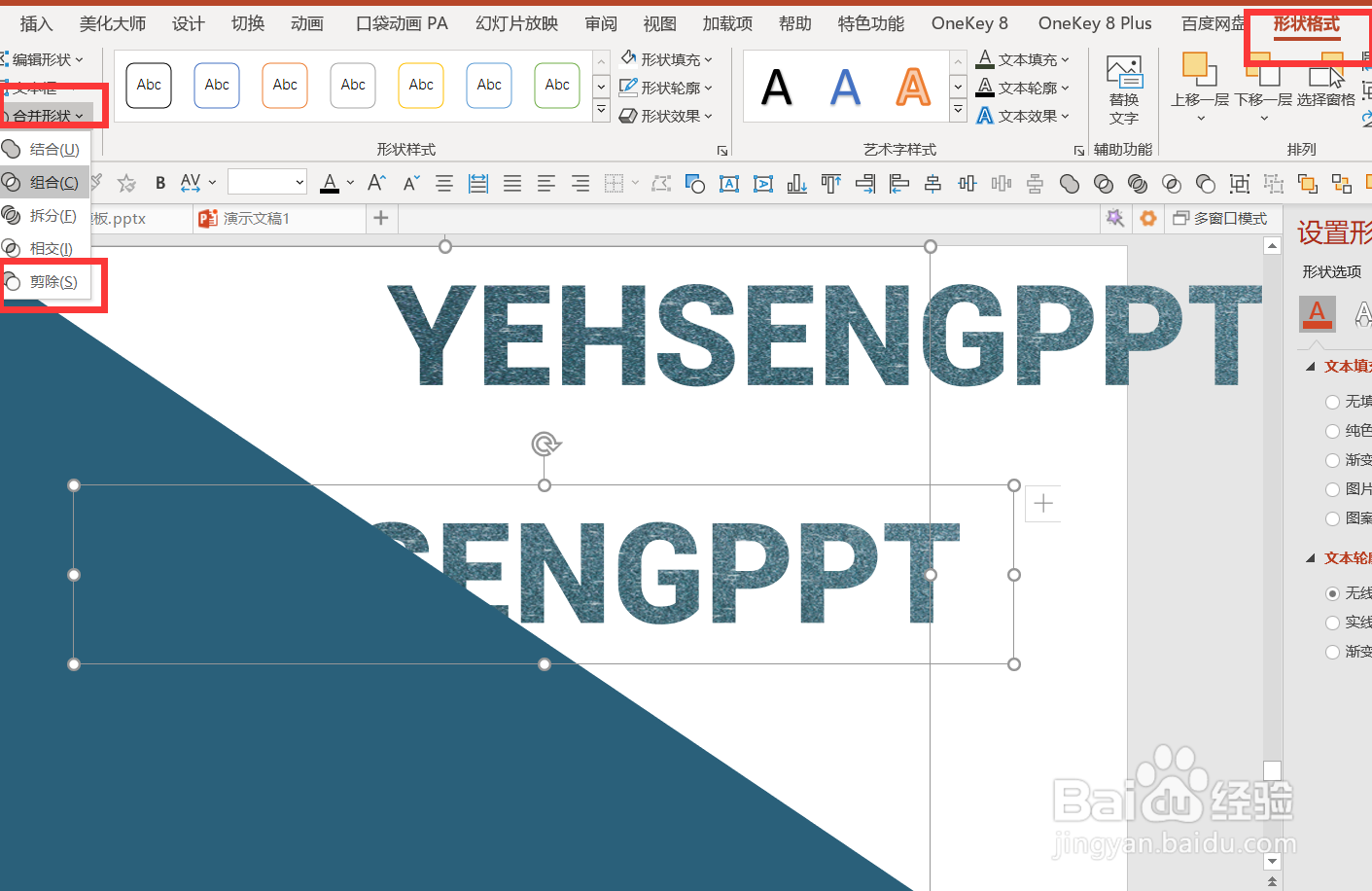Click the bring forward overlapping squares icon
Screen dimensions: 1372x891
tap(1308, 183)
